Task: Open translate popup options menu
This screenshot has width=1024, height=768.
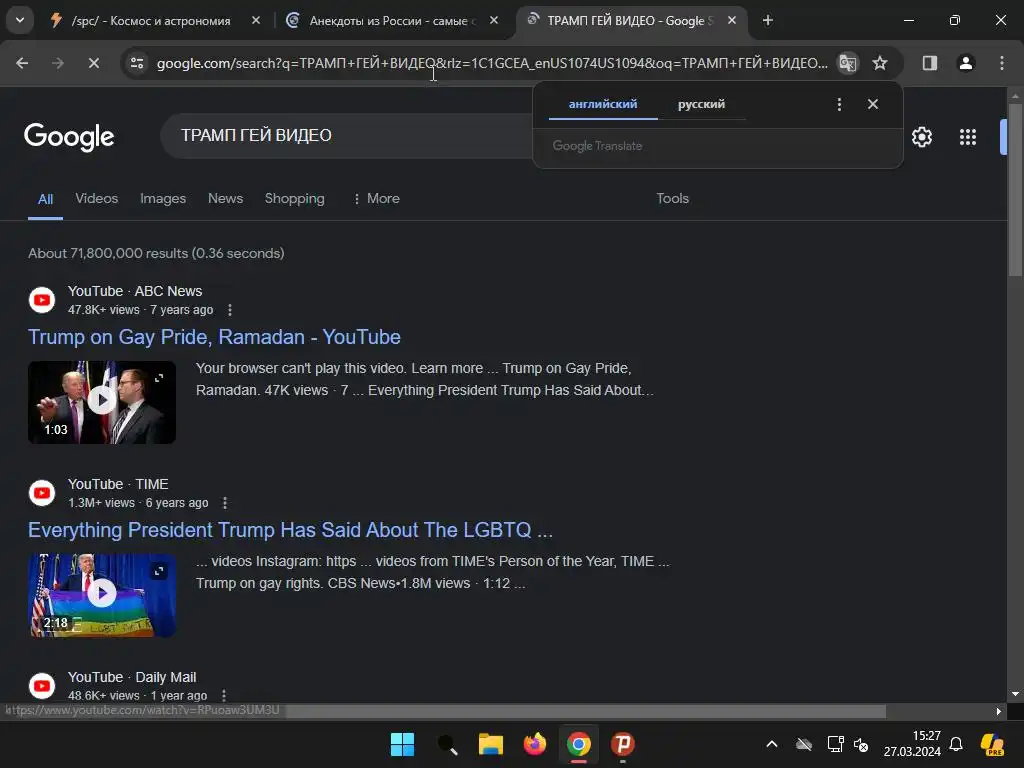Action: (x=839, y=104)
